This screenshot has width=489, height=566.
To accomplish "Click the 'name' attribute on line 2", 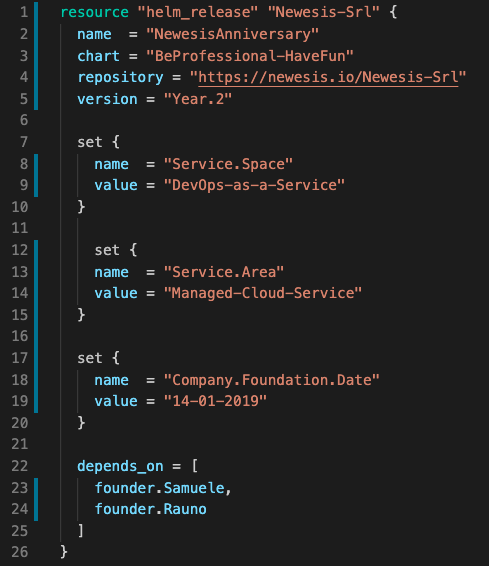I will (x=94, y=34).
